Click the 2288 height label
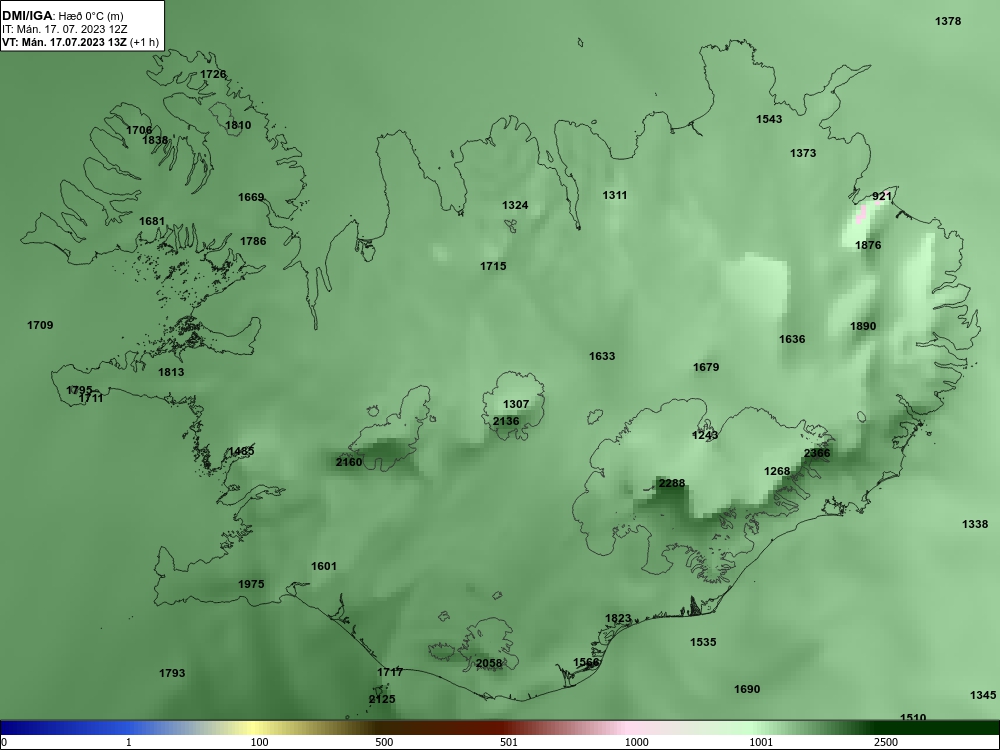 (672, 483)
